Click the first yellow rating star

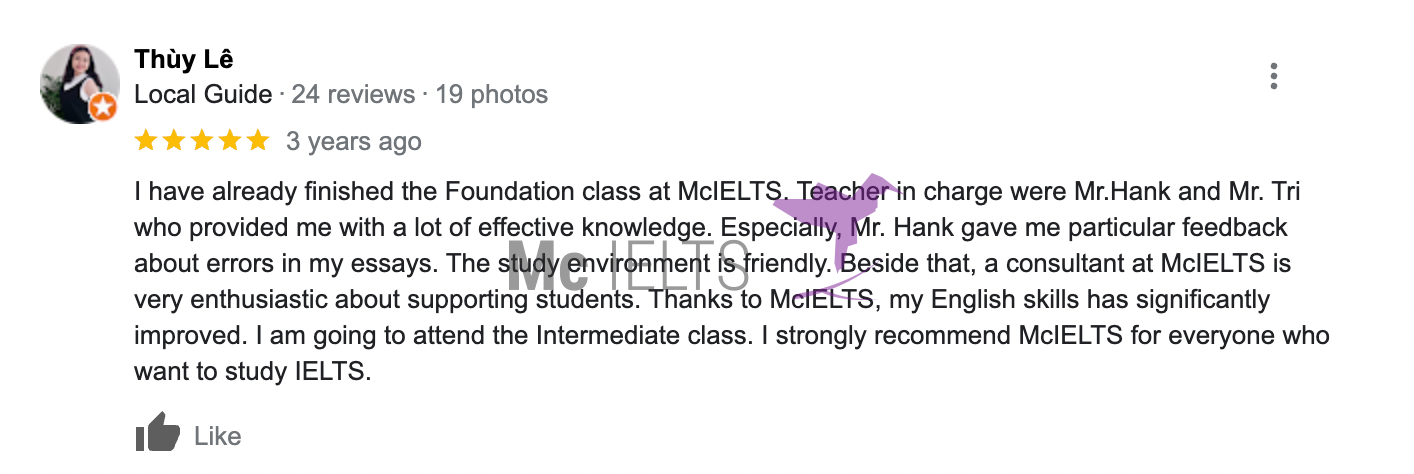[146, 141]
